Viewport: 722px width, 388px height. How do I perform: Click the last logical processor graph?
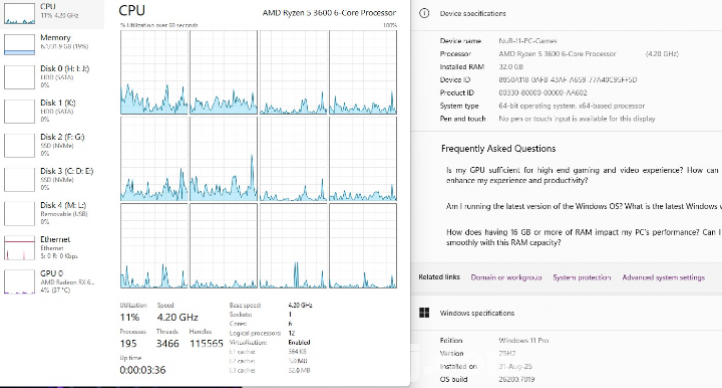coord(363,246)
